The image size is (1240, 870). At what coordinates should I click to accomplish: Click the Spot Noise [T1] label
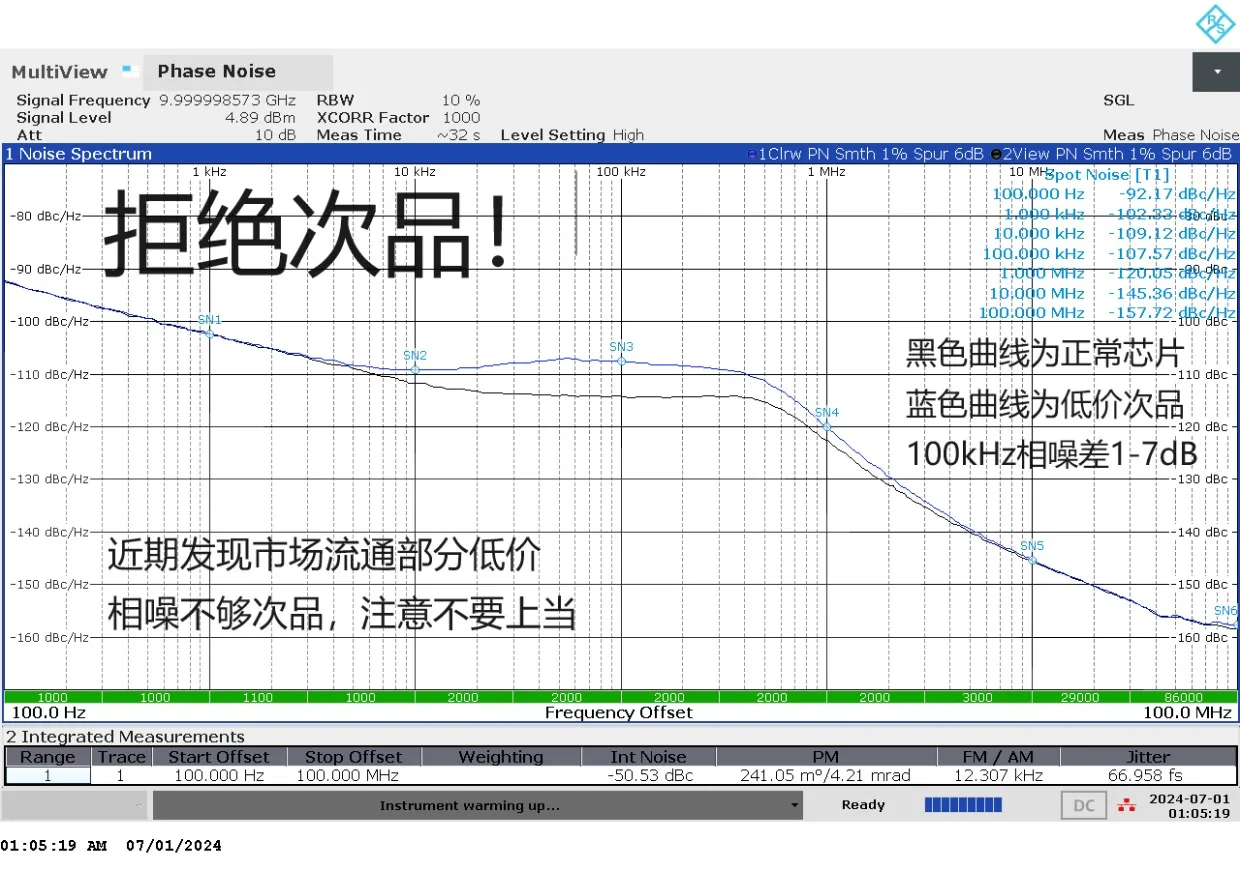[1108, 174]
